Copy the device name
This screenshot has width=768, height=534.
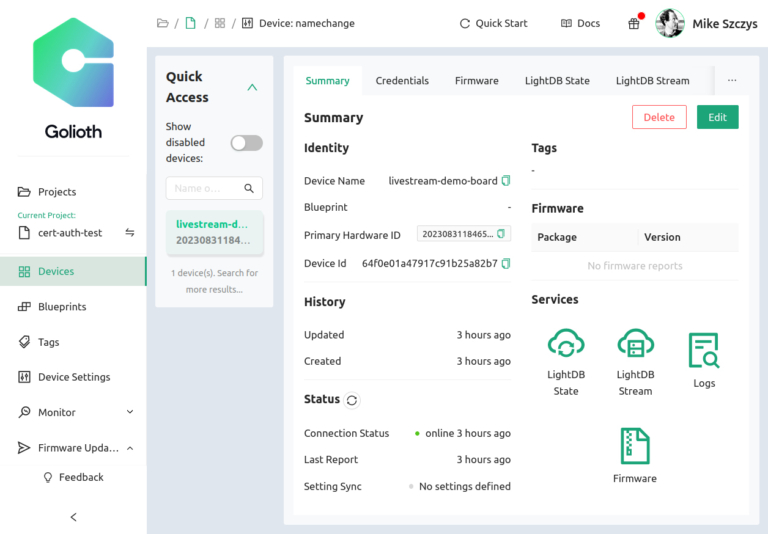point(506,181)
